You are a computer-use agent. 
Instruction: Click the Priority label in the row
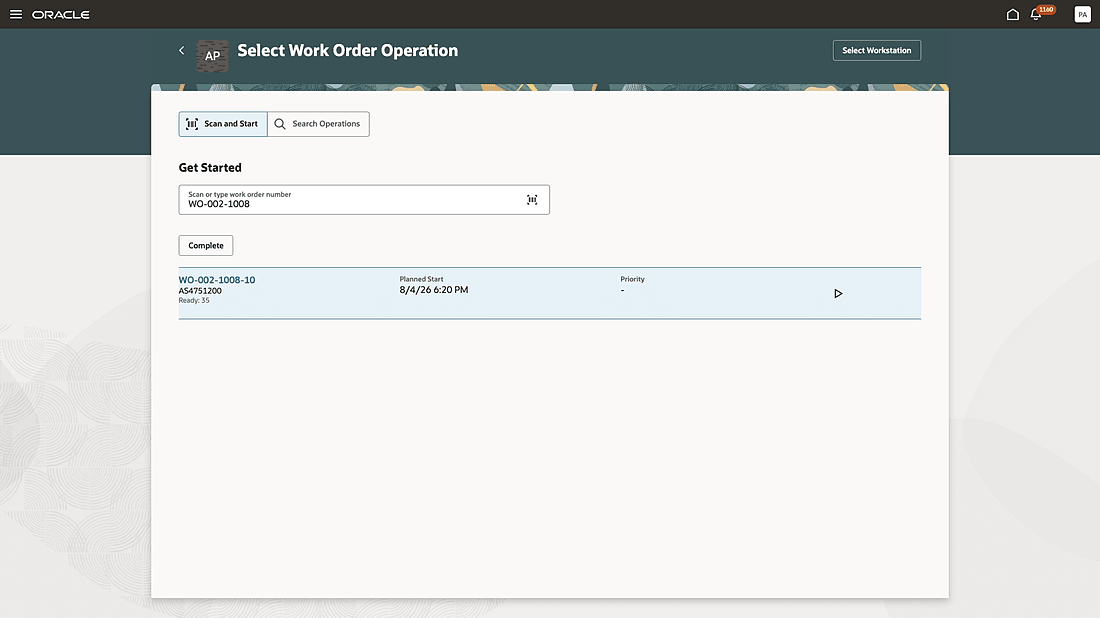click(633, 279)
